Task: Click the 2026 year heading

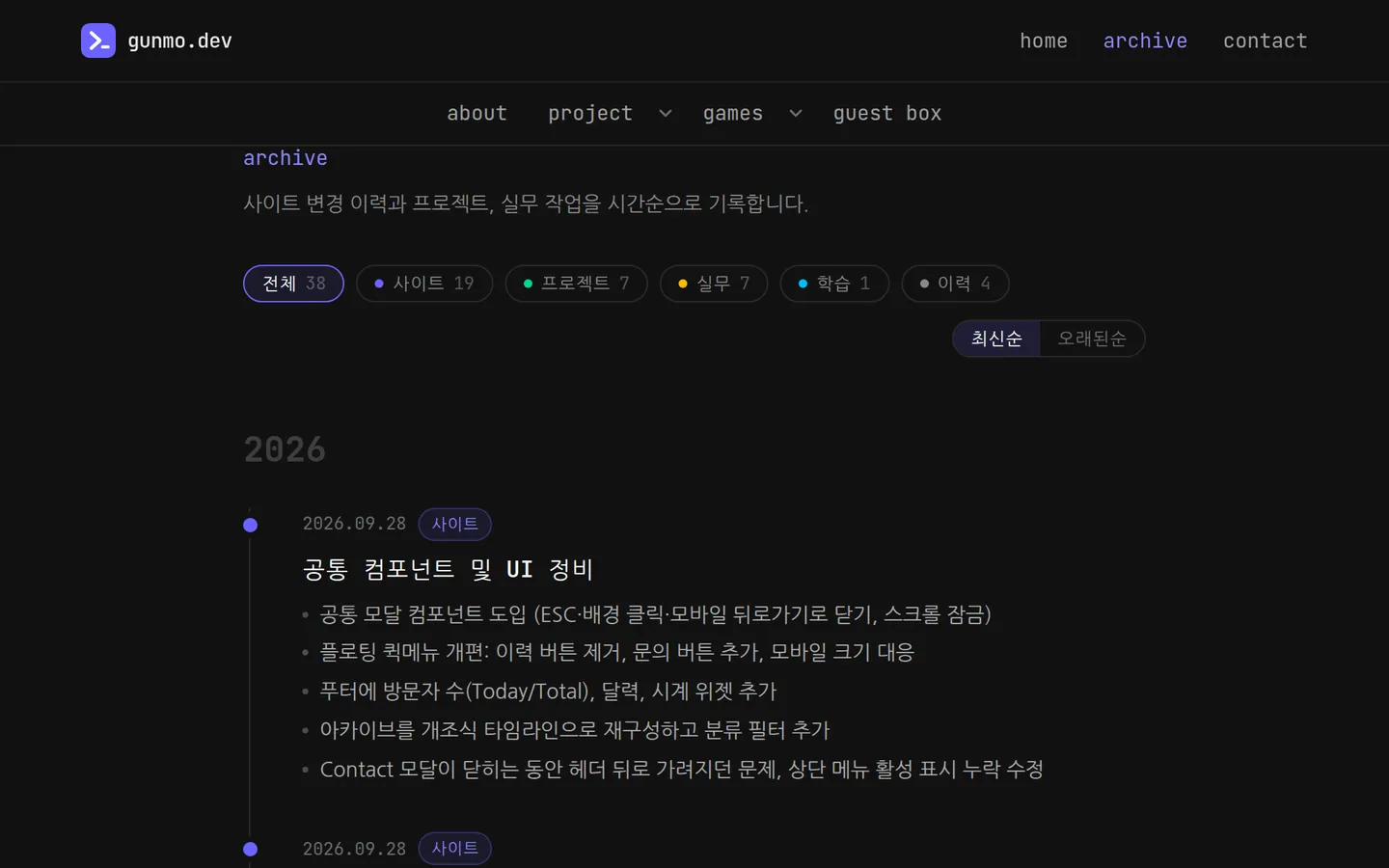Action: (285, 449)
